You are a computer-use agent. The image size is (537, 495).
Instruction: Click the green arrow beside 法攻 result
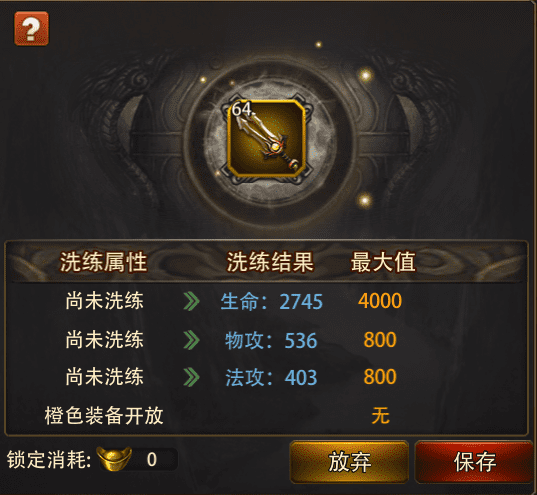click(191, 377)
